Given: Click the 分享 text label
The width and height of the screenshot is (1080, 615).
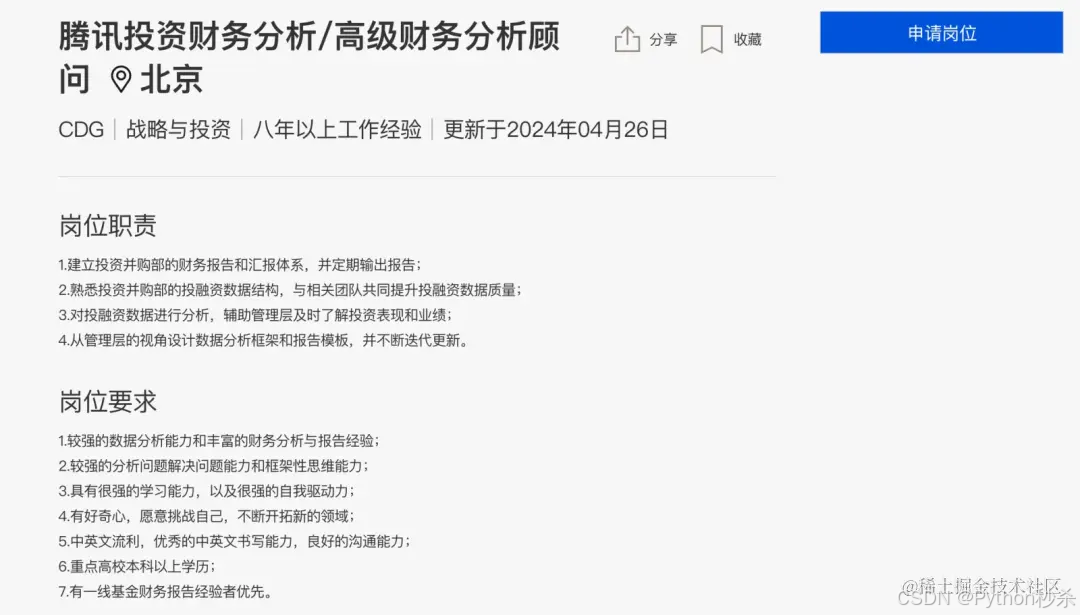Looking at the screenshot, I should coord(663,40).
